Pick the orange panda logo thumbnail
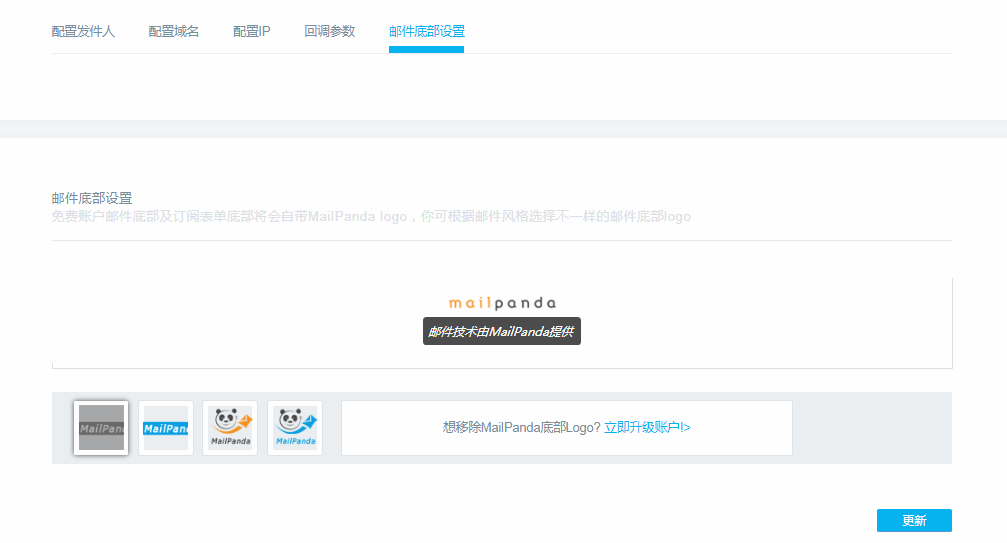Screen dimensions: 1007x543 coord(231,428)
